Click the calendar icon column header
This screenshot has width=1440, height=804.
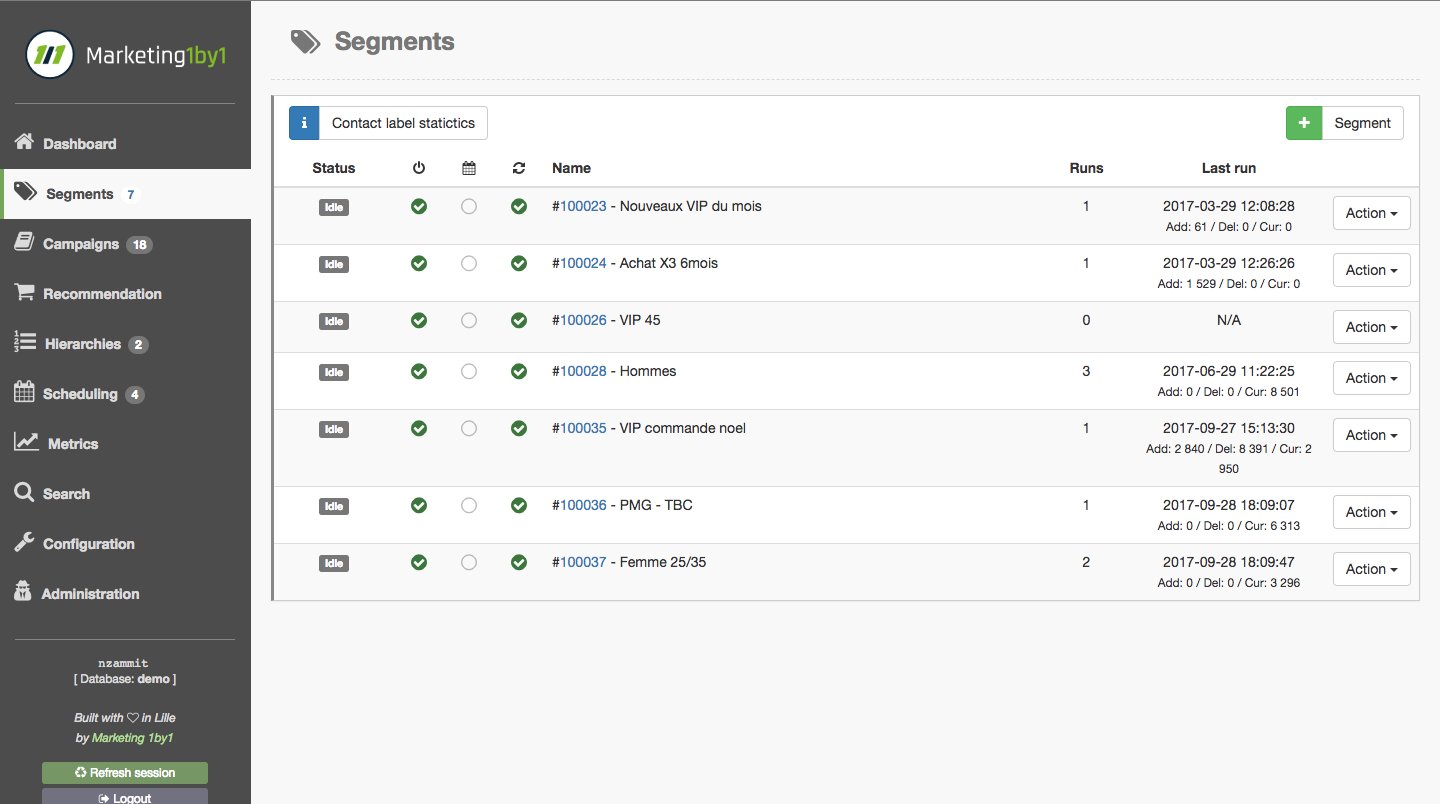pyautogui.click(x=469, y=168)
